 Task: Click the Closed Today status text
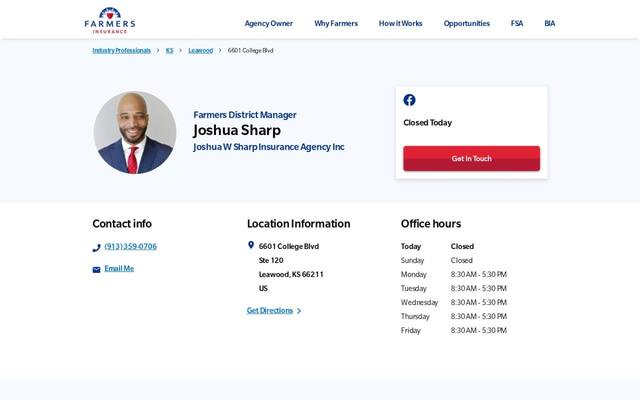pyautogui.click(x=427, y=123)
